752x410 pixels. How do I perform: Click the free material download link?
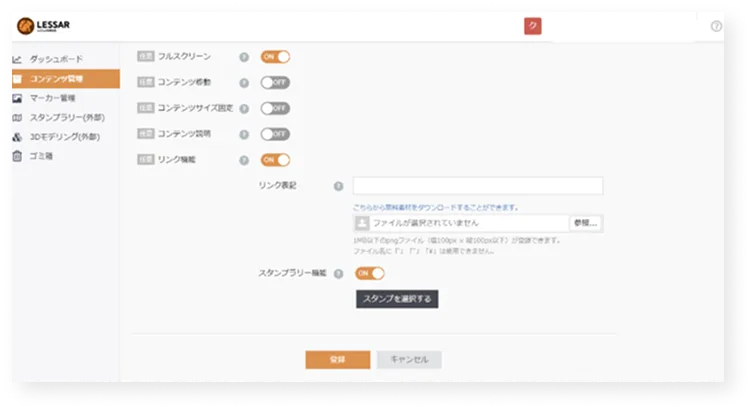[x=435, y=208]
